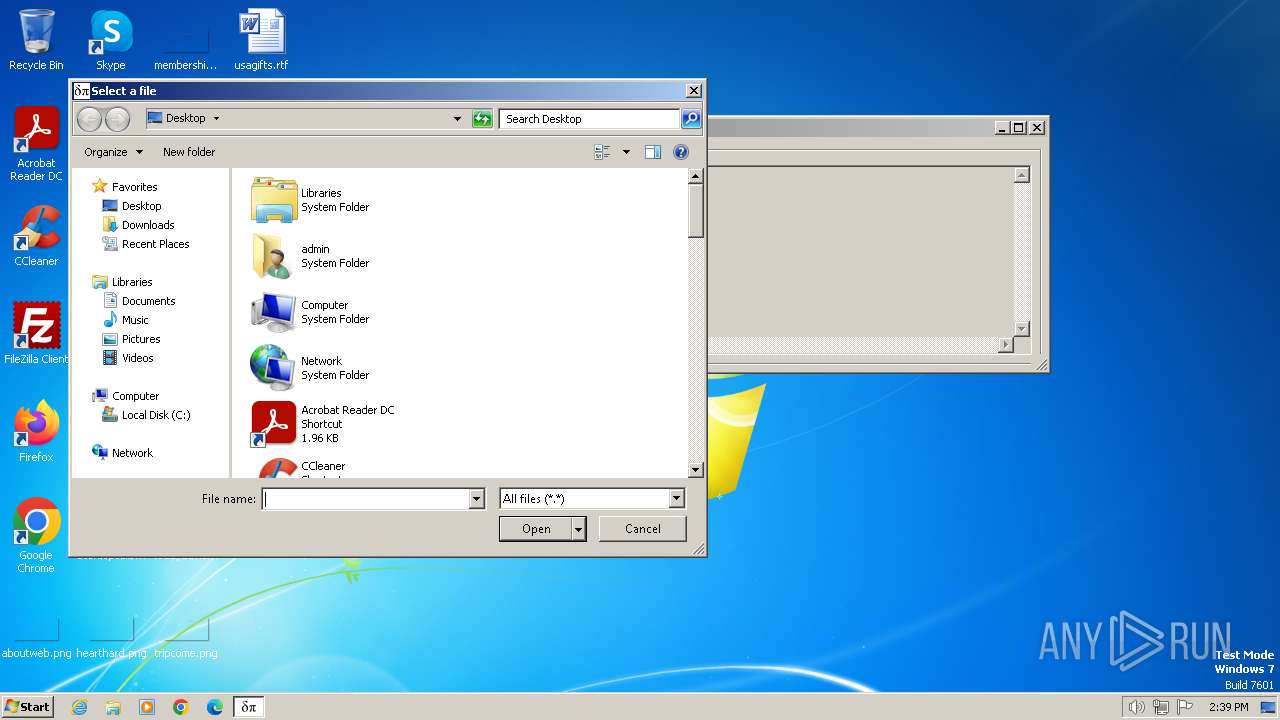Open the address bar history dropdown
Viewport: 1280px width, 720px height.
pos(458,119)
